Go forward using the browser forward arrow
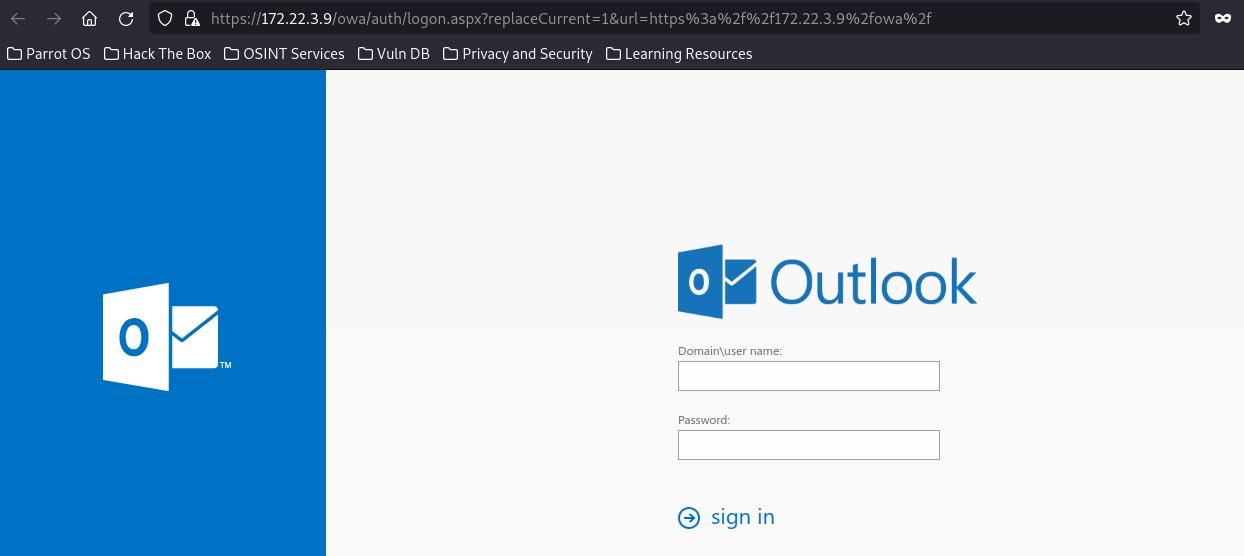This screenshot has width=1244, height=556. point(54,18)
